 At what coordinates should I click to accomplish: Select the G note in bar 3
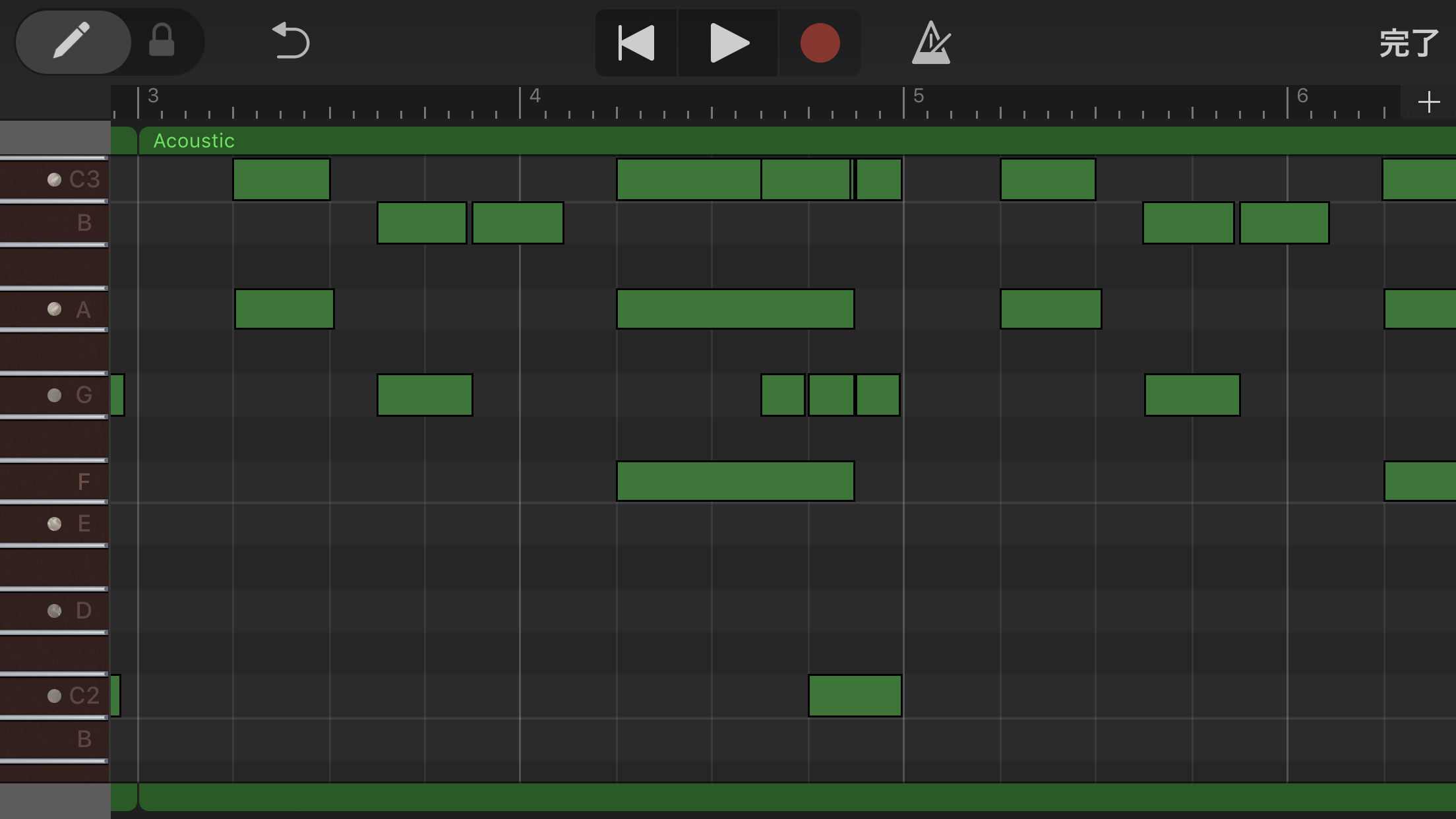[x=425, y=395]
